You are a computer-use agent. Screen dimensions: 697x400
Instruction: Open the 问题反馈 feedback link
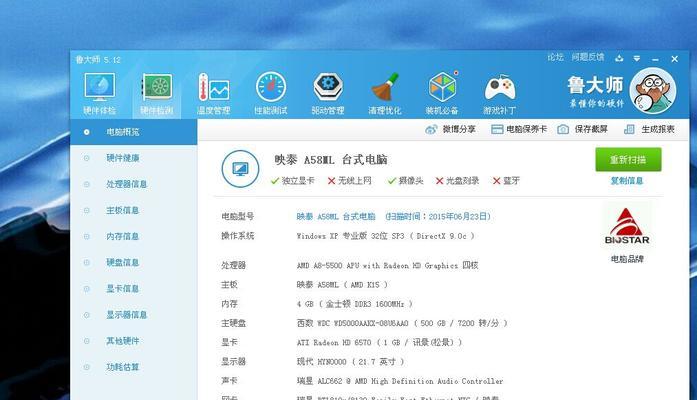pyautogui.click(x=588, y=57)
